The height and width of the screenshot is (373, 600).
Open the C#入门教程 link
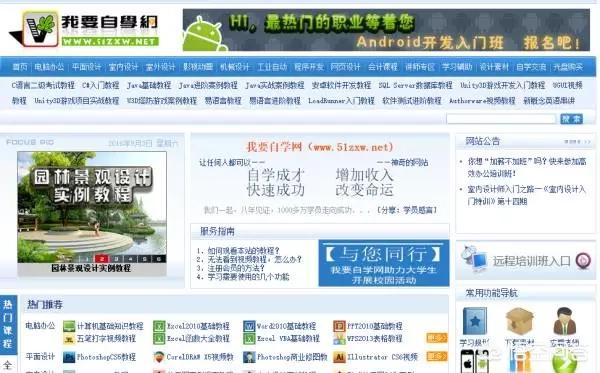coord(101,85)
